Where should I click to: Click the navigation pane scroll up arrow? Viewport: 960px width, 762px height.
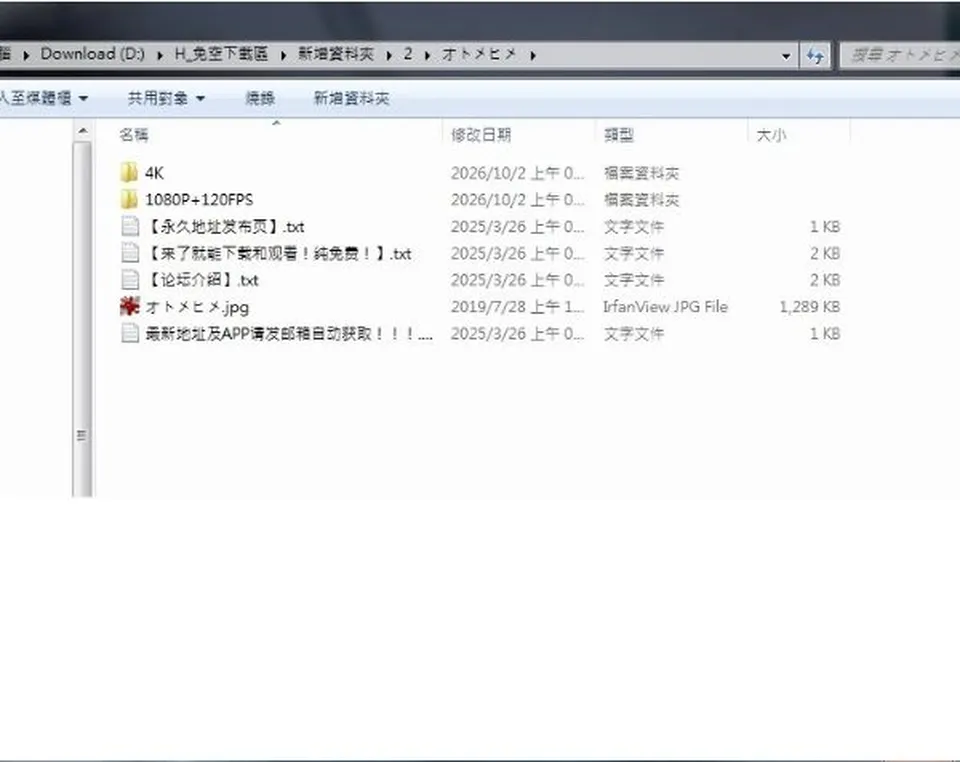pyautogui.click(x=83, y=131)
